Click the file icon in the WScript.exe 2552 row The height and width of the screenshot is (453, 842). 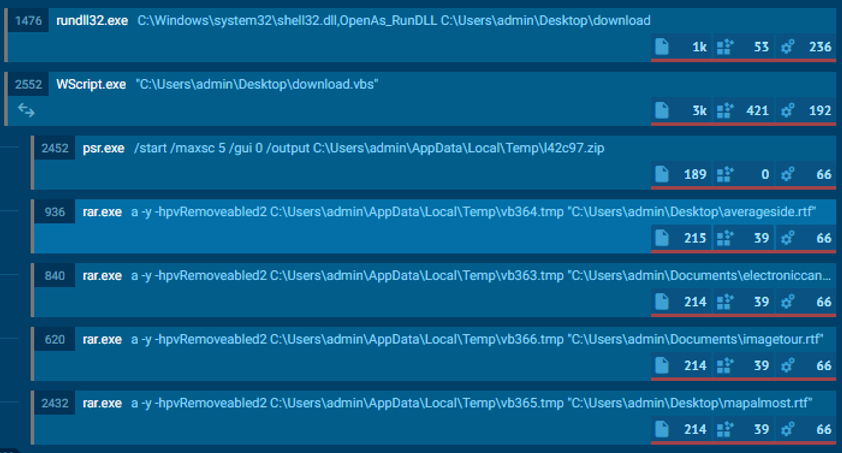click(x=662, y=111)
